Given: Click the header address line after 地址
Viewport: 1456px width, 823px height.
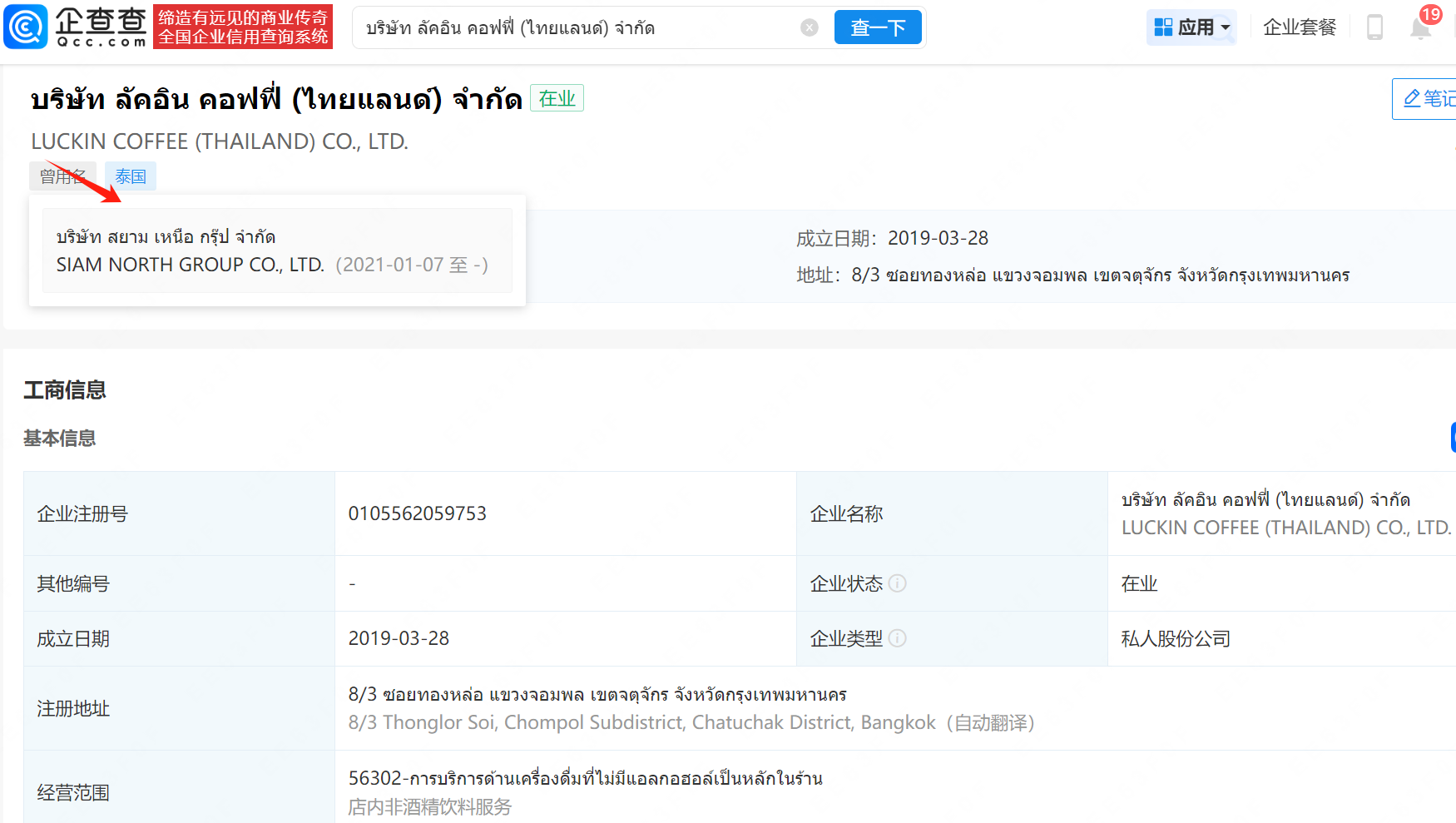Looking at the screenshot, I should tap(1100, 275).
